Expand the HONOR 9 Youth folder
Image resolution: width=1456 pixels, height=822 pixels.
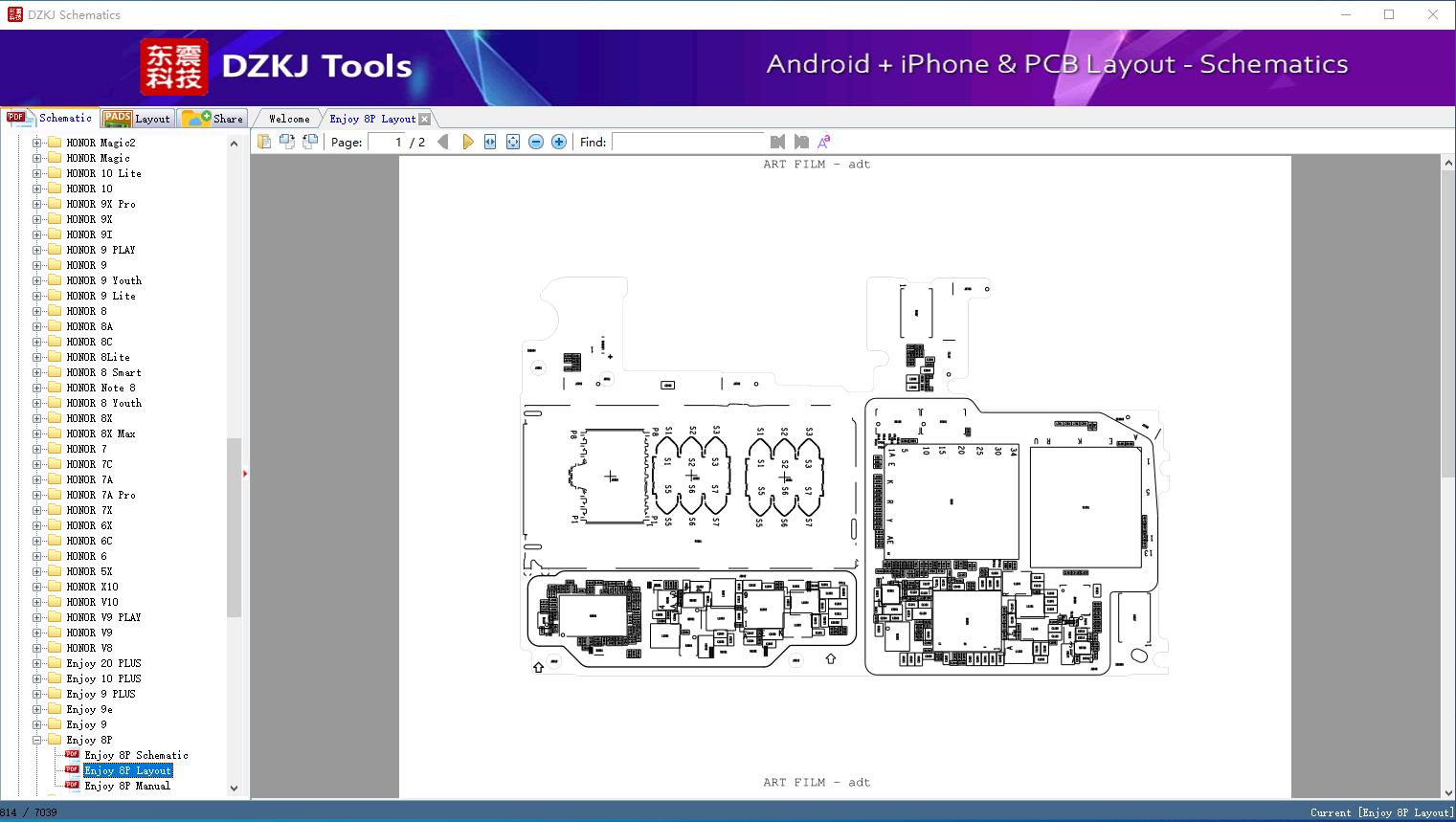tap(36, 280)
